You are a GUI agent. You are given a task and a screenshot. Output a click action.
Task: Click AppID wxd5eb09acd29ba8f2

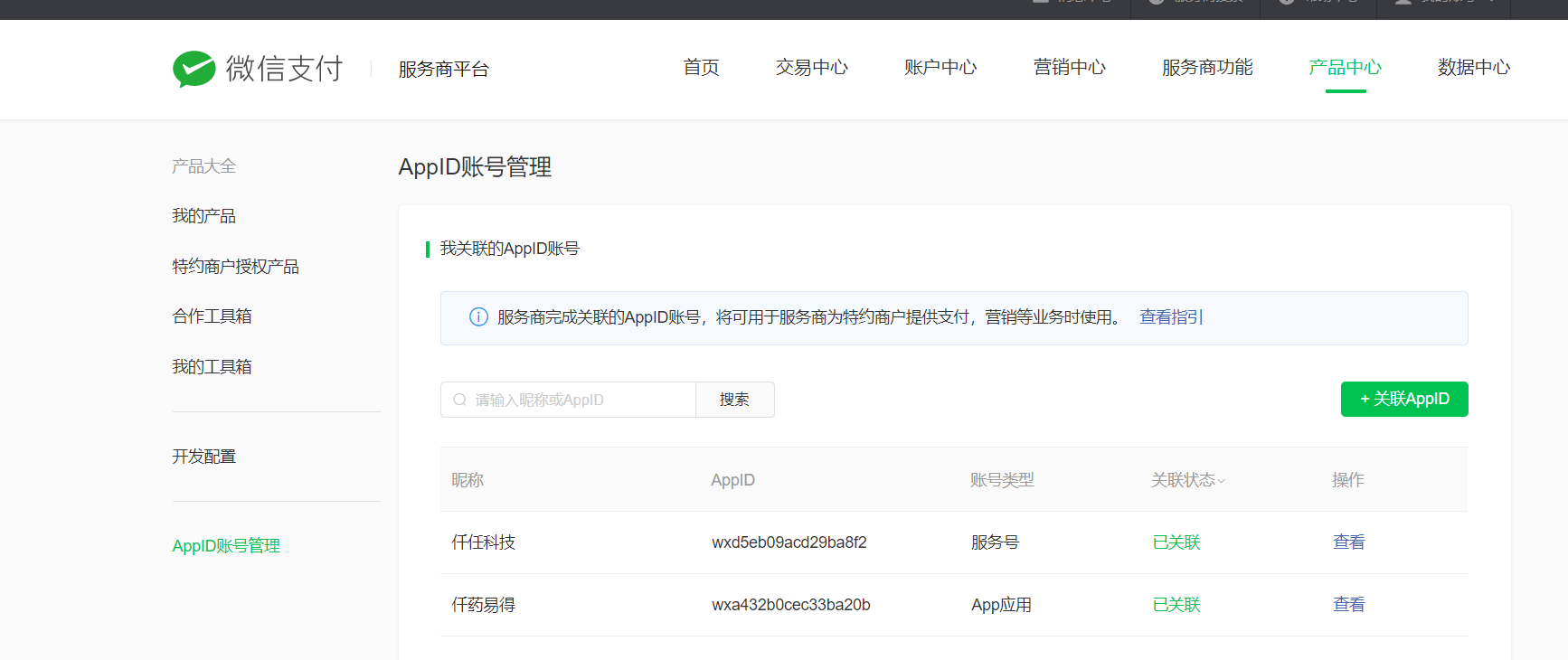[x=789, y=542]
